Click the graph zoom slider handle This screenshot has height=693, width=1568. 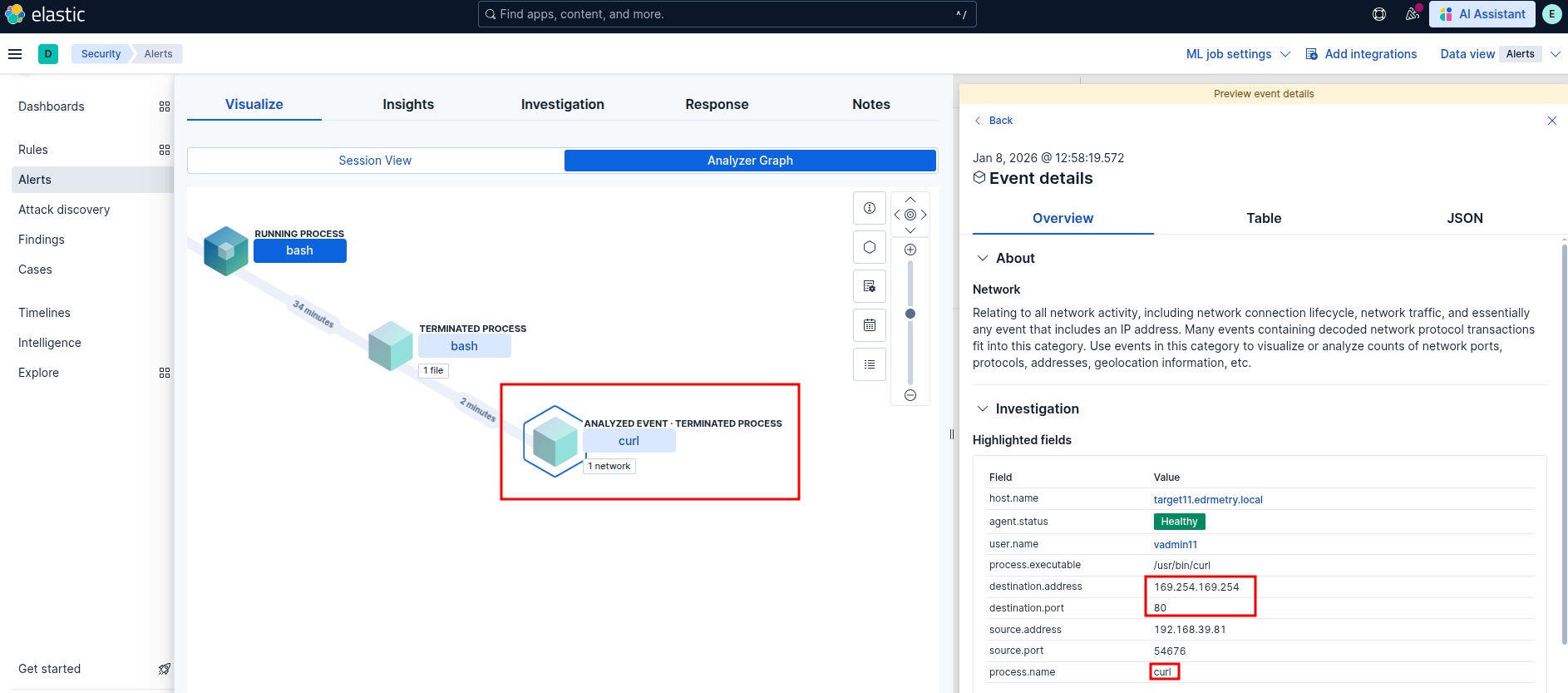[x=910, y=314]
